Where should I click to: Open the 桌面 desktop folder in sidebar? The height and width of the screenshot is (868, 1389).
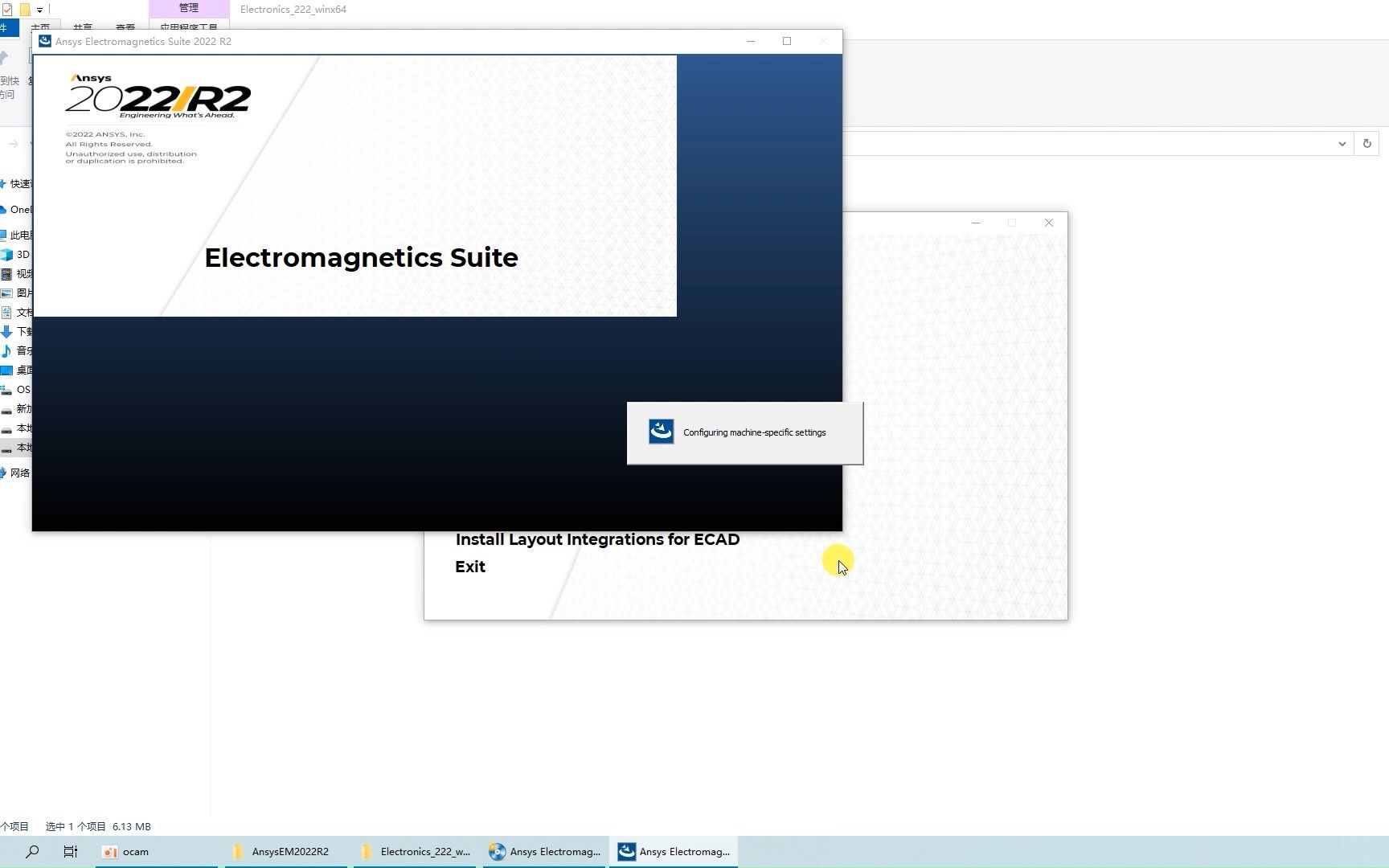(x=16, y=371)
